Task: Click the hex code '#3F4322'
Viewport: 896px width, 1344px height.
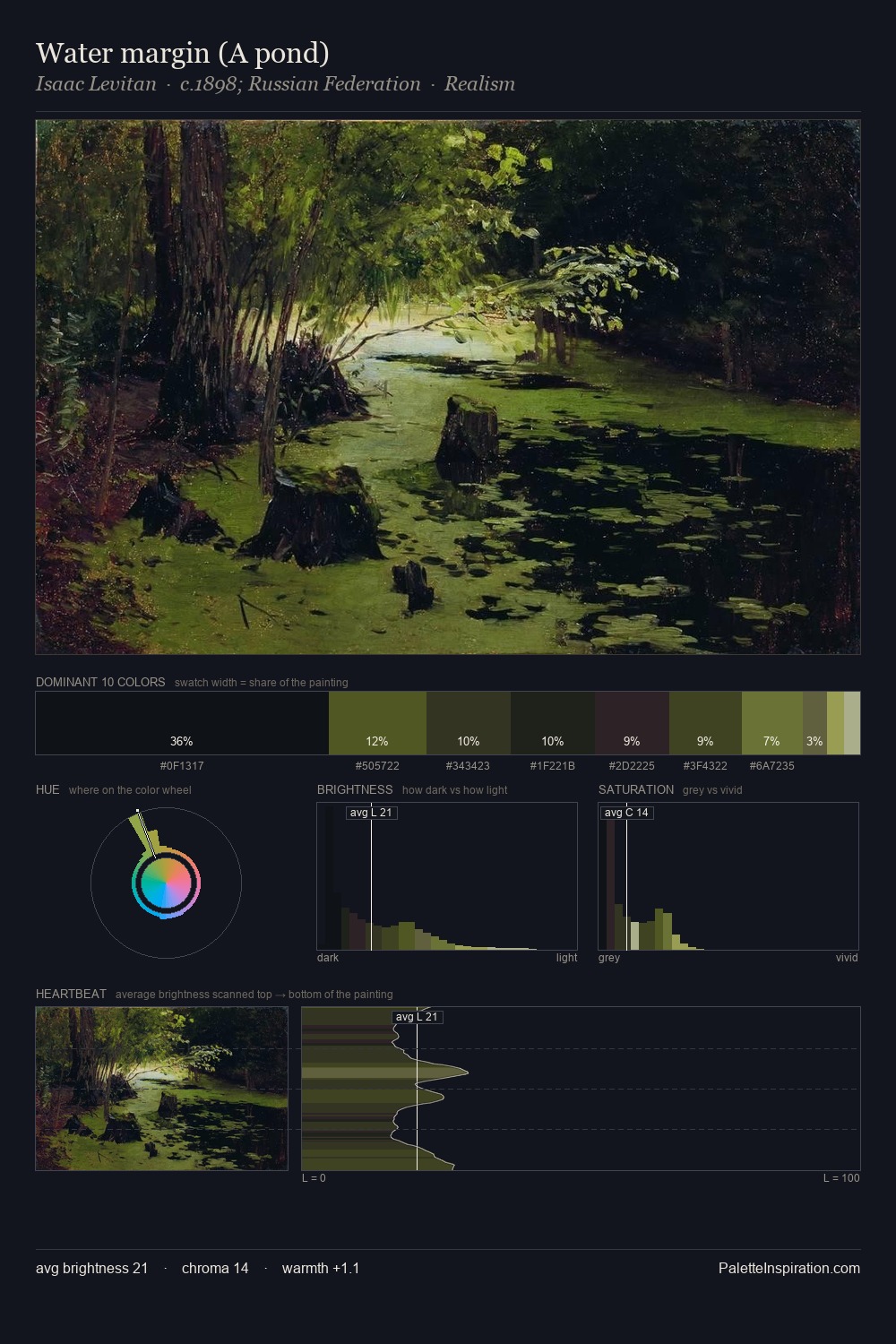Action: (x=705, y=766)
